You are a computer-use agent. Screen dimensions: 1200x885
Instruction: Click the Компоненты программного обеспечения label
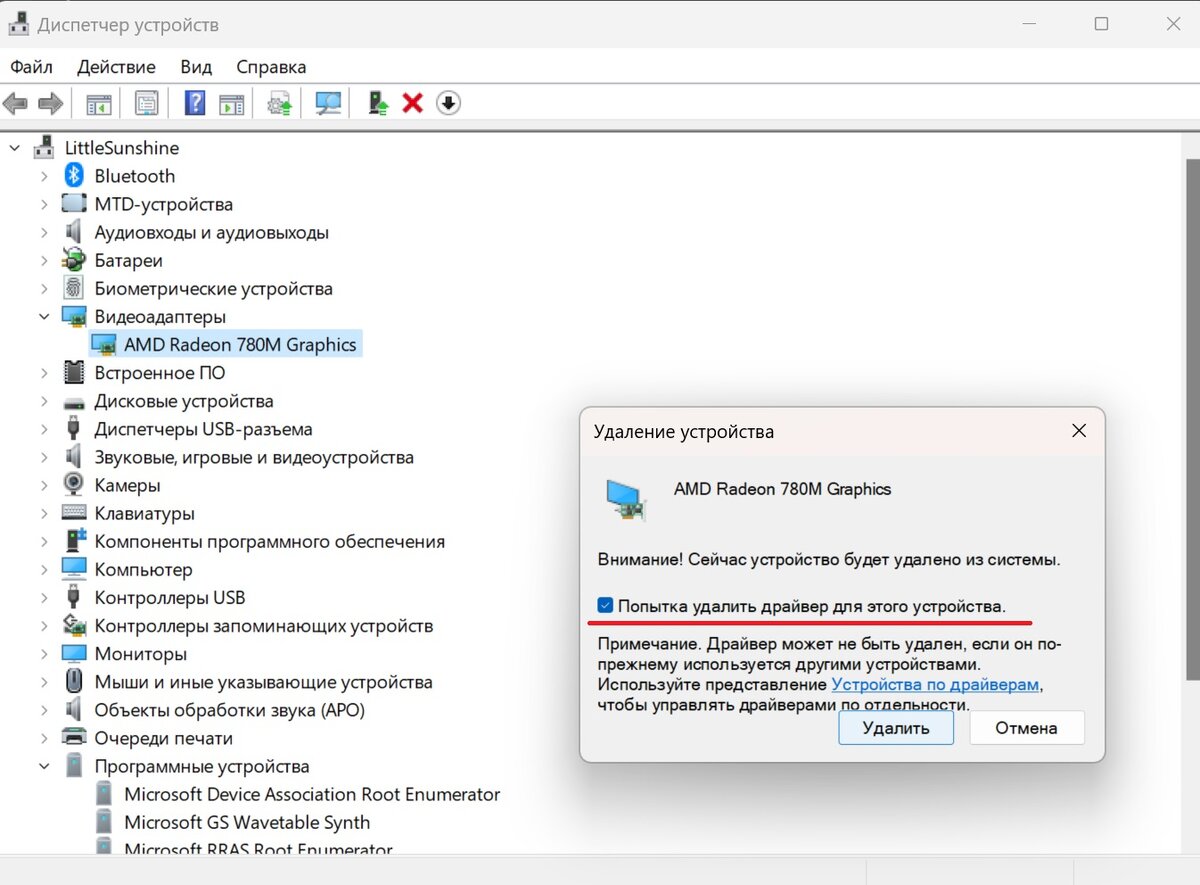[270, 541]
